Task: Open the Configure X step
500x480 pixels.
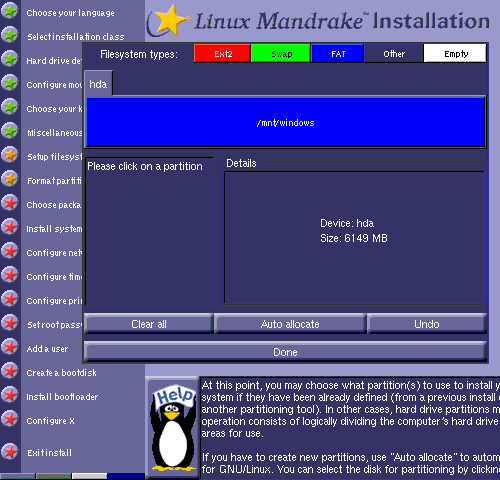Action: click(x=50, y=421)
